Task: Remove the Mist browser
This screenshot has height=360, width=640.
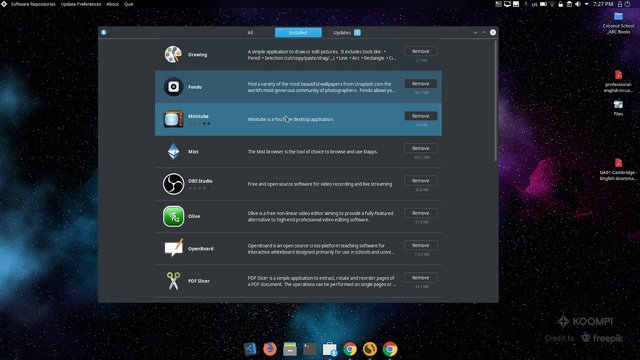Action: [420, 148]
